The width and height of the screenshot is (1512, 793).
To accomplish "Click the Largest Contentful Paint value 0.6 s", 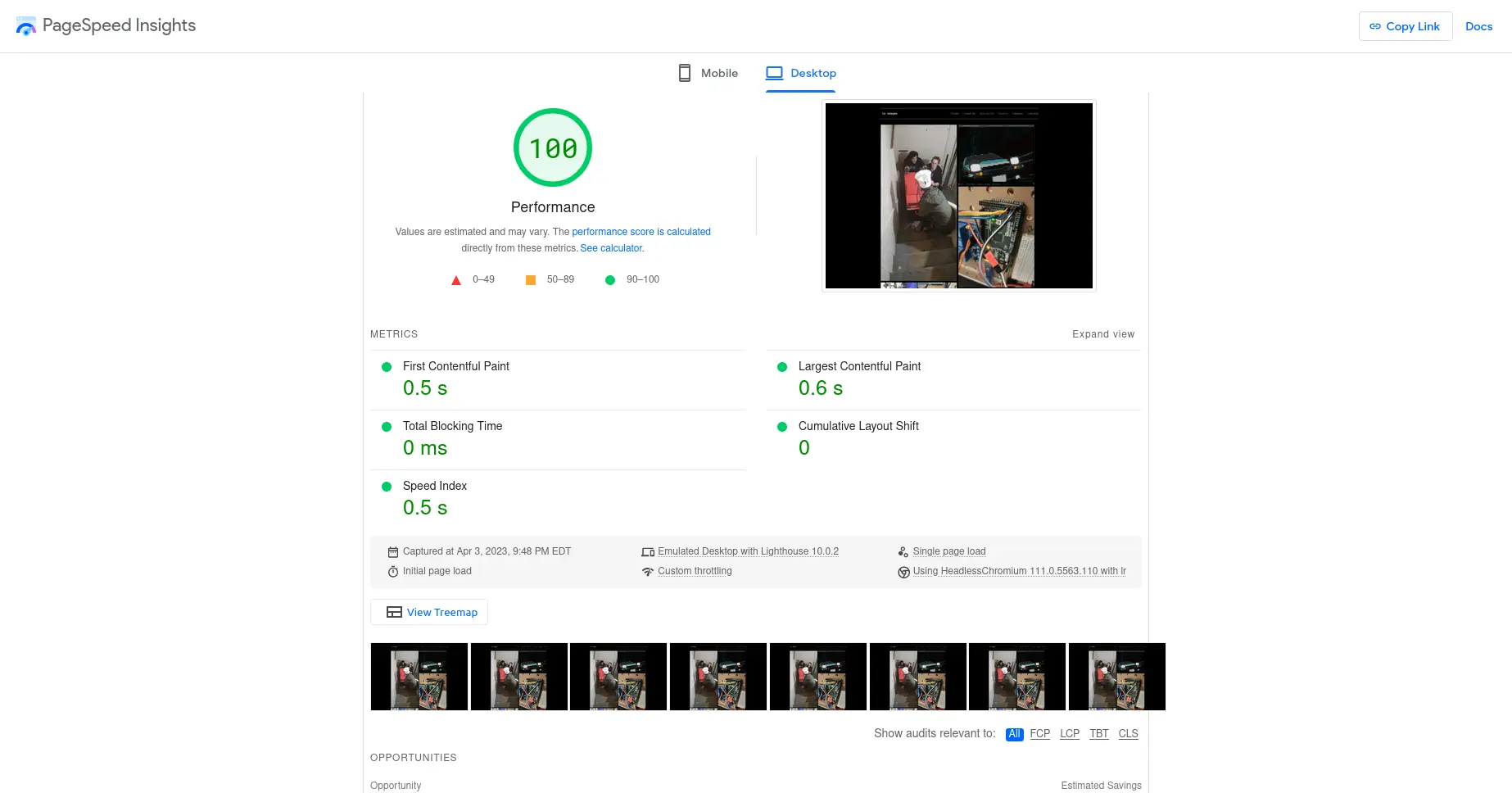I will [x=821, y=388].
